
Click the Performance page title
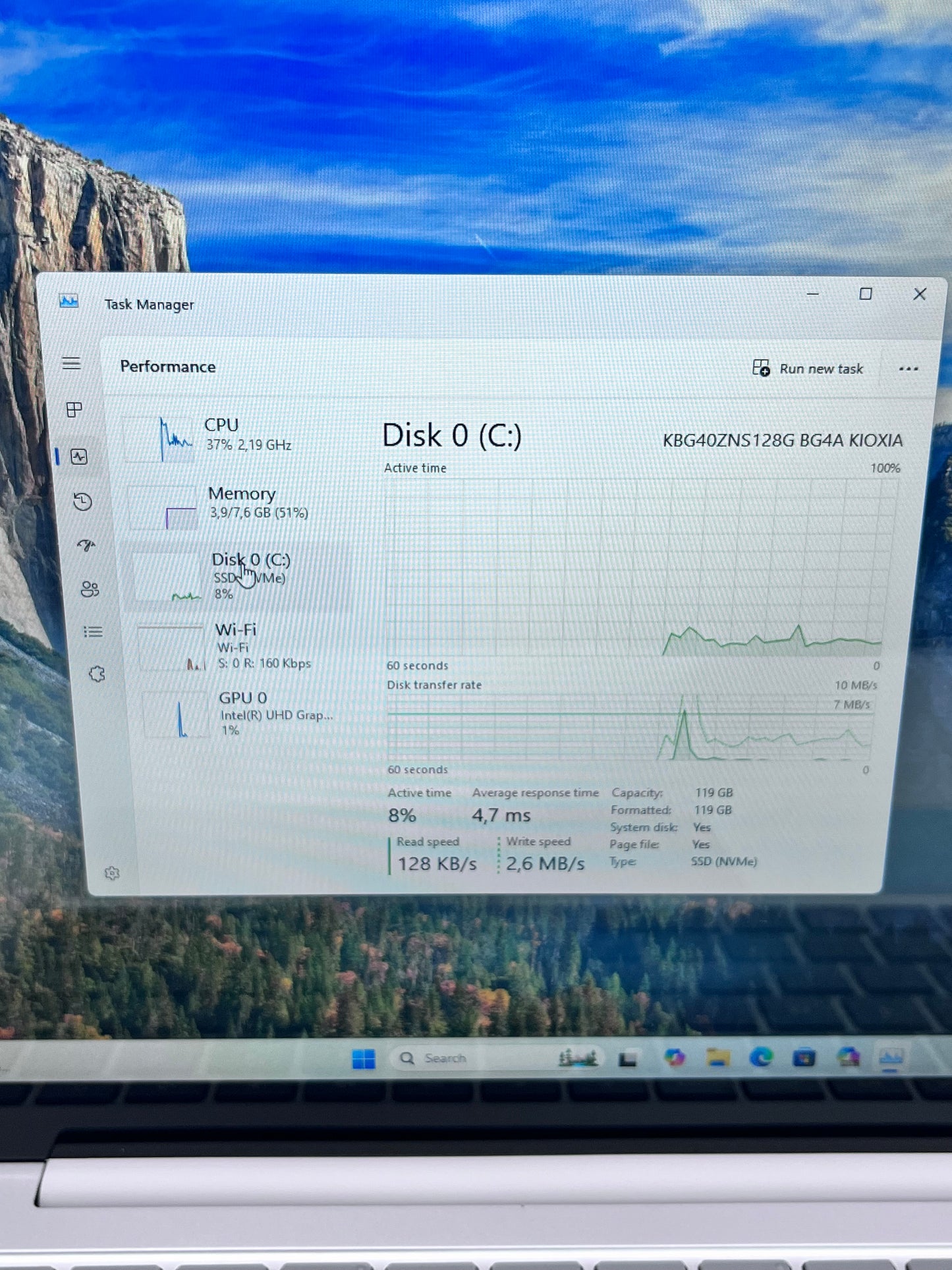point(168,366)
